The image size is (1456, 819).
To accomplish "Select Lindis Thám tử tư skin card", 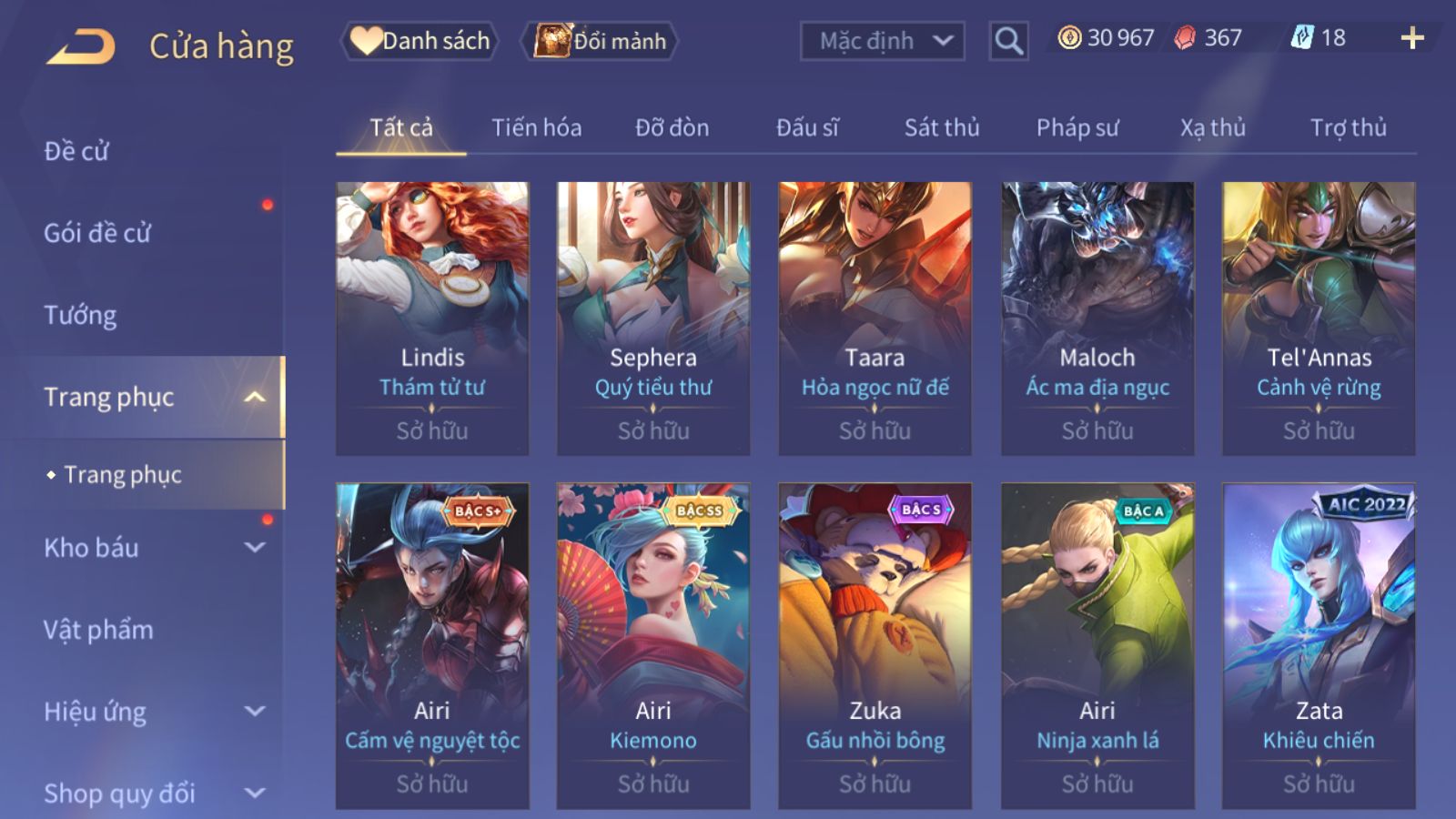I will point(432,318).
